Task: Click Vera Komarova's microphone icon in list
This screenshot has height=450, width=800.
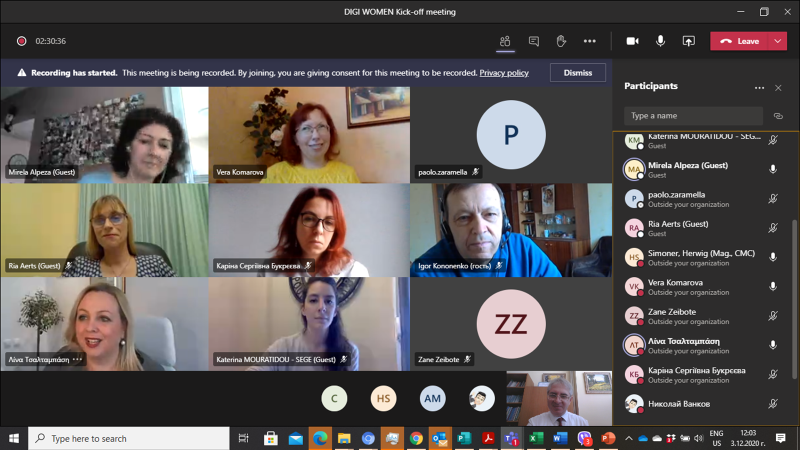Action: pyautogui.click(x=773, y=287)
